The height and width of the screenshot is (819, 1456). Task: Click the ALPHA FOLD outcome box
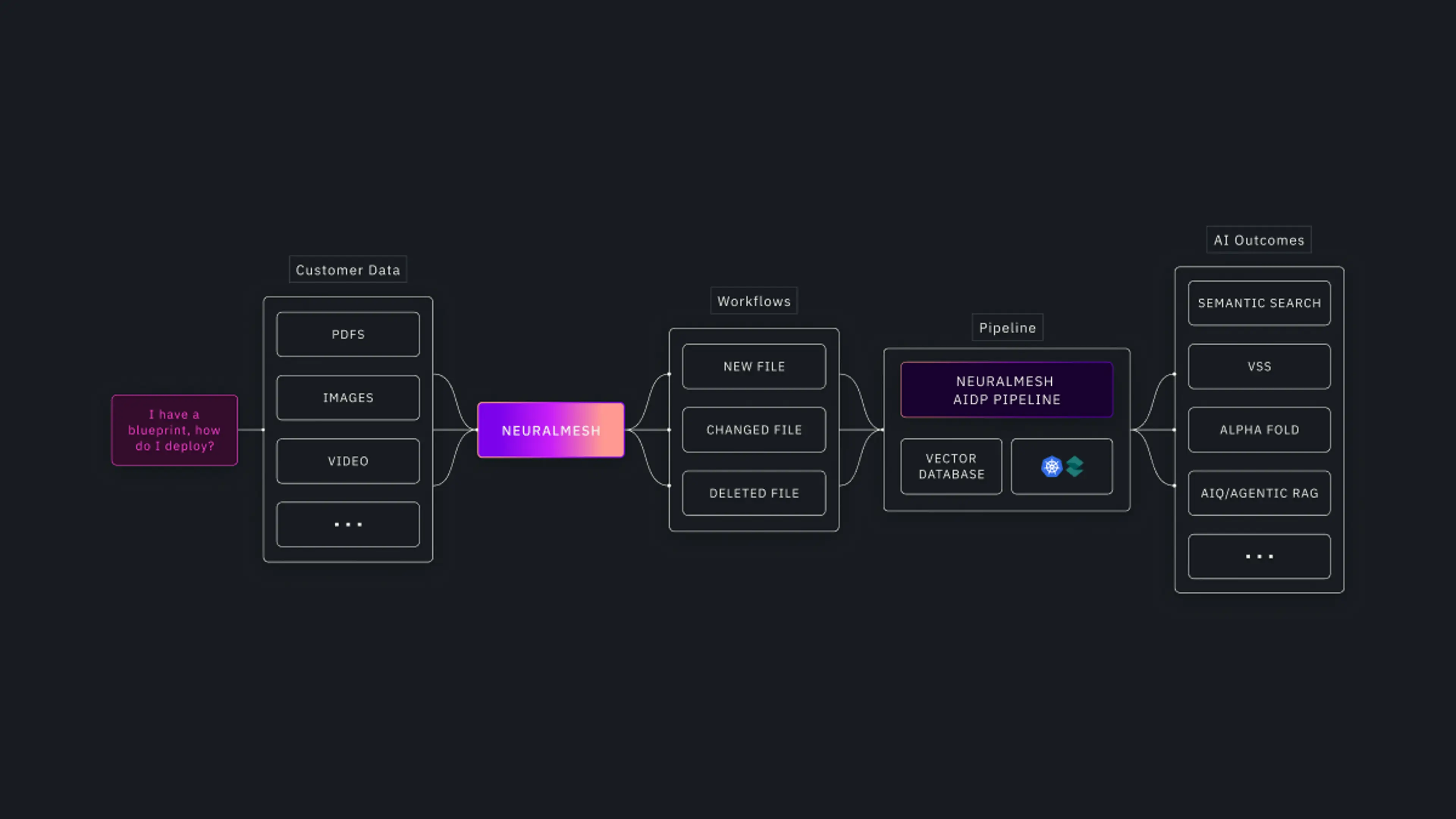[1259, 430]
